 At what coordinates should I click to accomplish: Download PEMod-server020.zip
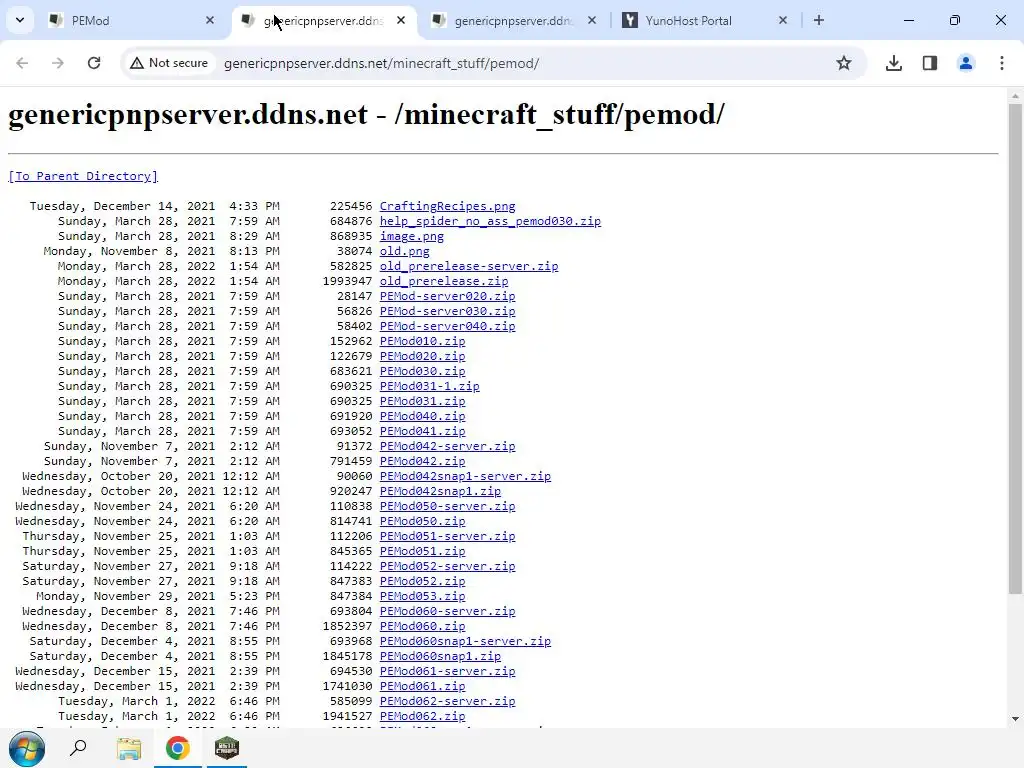[x=447, y=296]
